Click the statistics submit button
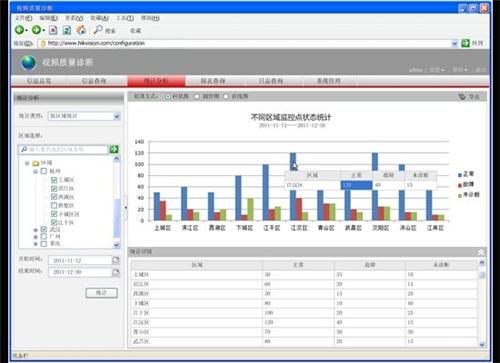The height and width of the screenshot is (363, 500). pyautogui.click(x=101, y=293)
